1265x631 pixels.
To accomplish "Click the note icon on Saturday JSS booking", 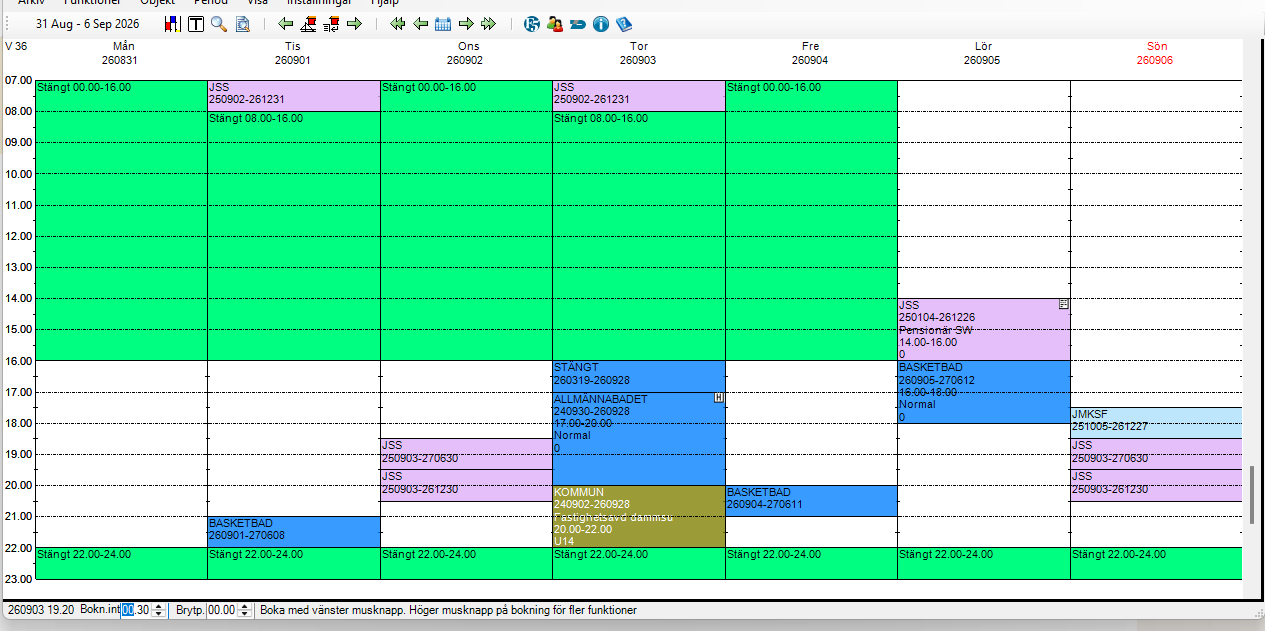I will tap(1064, 304).
